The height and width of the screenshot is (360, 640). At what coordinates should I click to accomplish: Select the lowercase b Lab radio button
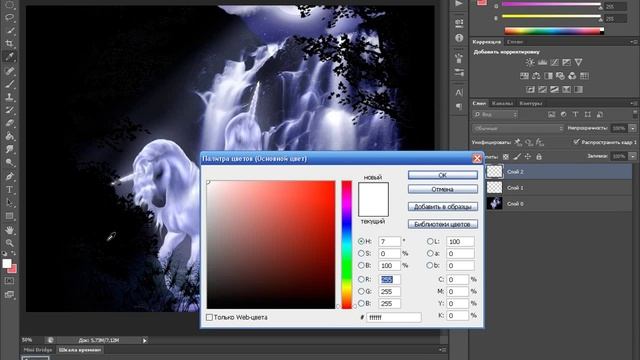430,265
